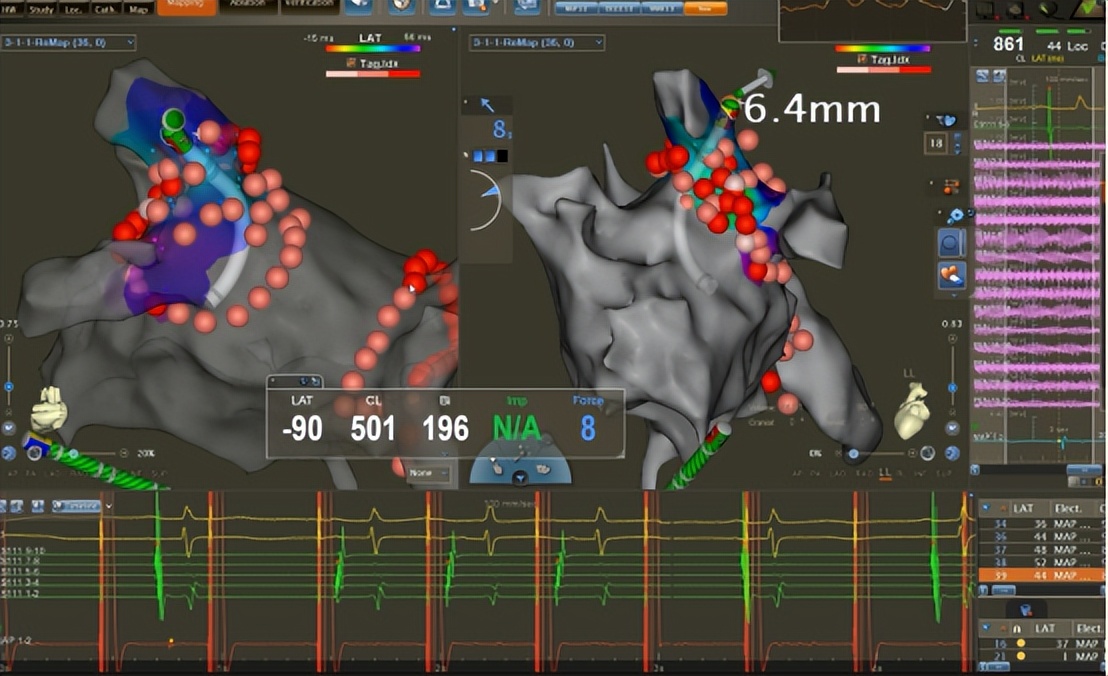Click the orange heart icon in right sidebar
1108x676 pixels.
pos(950,274)
